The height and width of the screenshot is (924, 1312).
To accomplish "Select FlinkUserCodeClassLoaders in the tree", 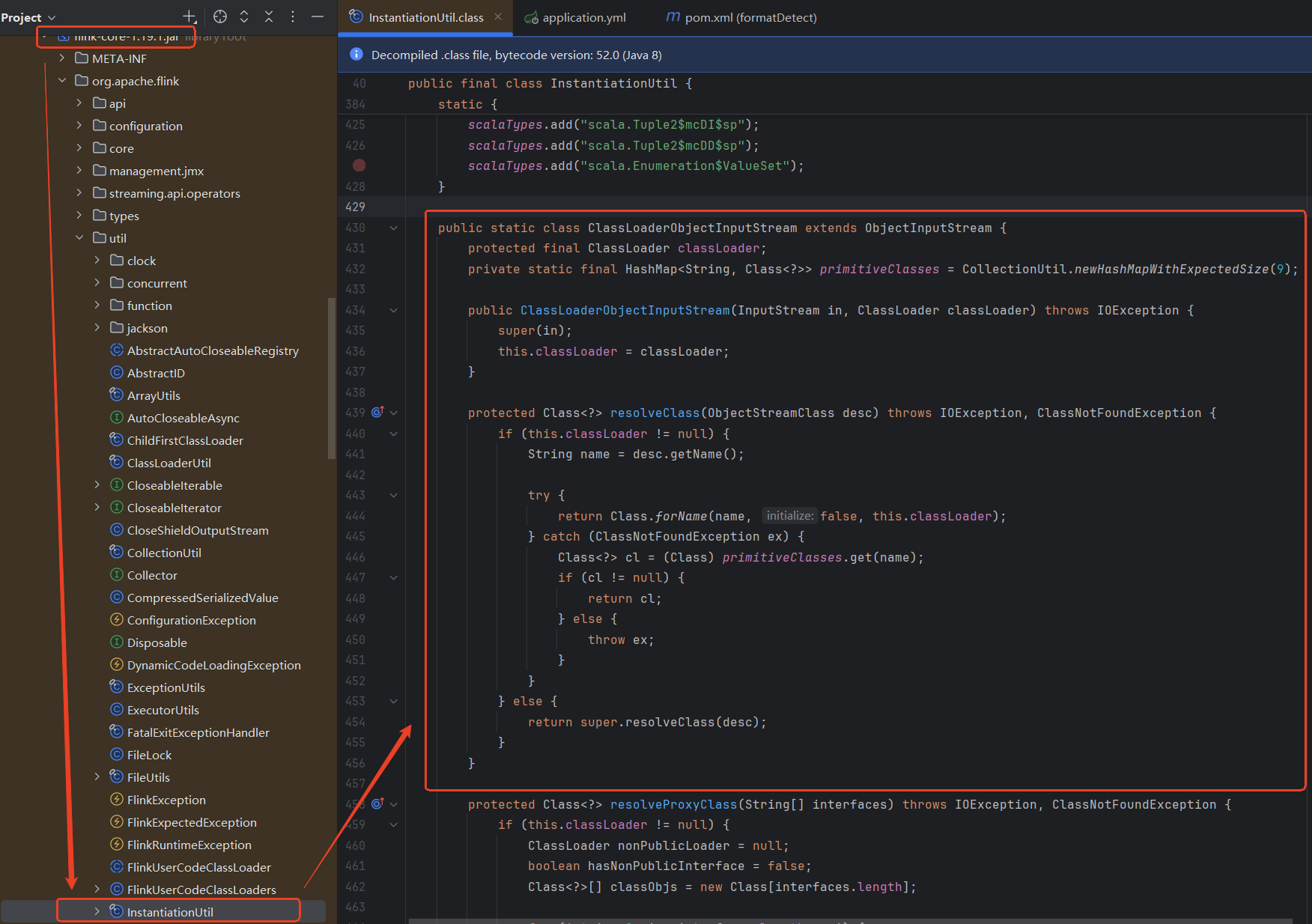I will coord(201,890).
